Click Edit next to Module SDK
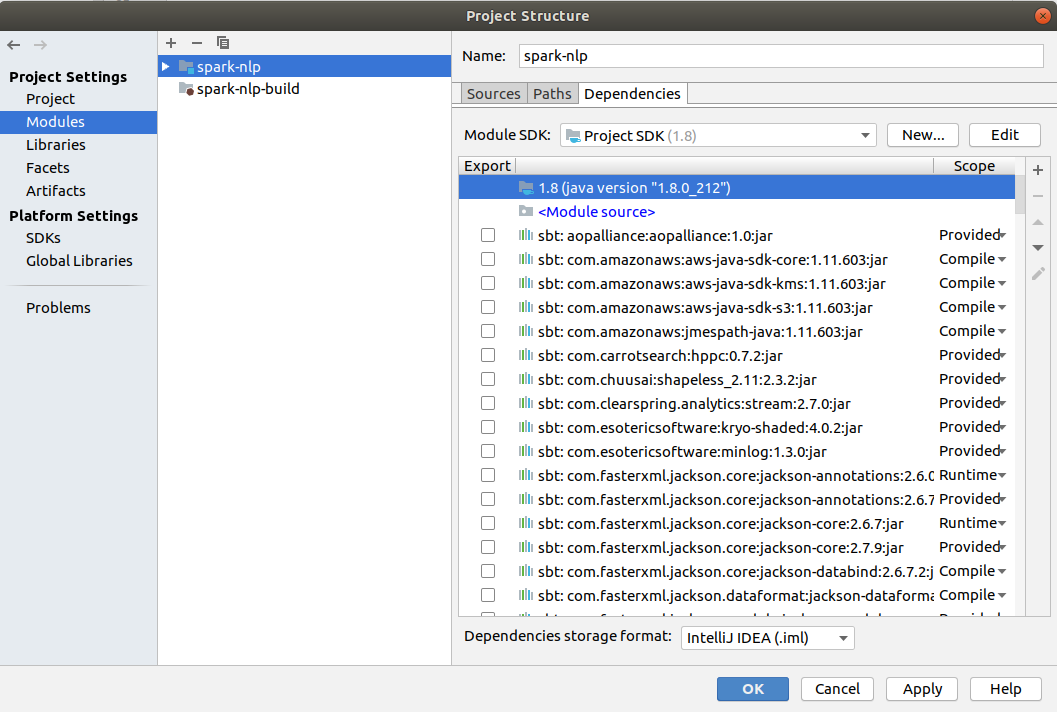This screenshot has width=1057, height=712. coord(1004,136)
